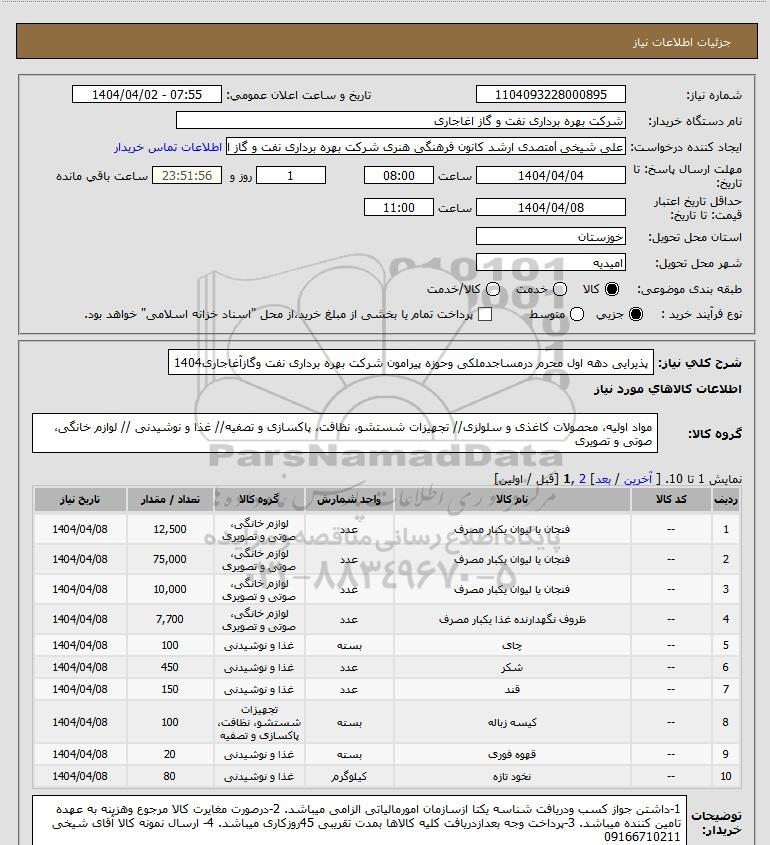Image resolution: width=770 pixels, height=845 pixels.
Task: Click the چای item name in row 5
Action: tap(512, 646)
